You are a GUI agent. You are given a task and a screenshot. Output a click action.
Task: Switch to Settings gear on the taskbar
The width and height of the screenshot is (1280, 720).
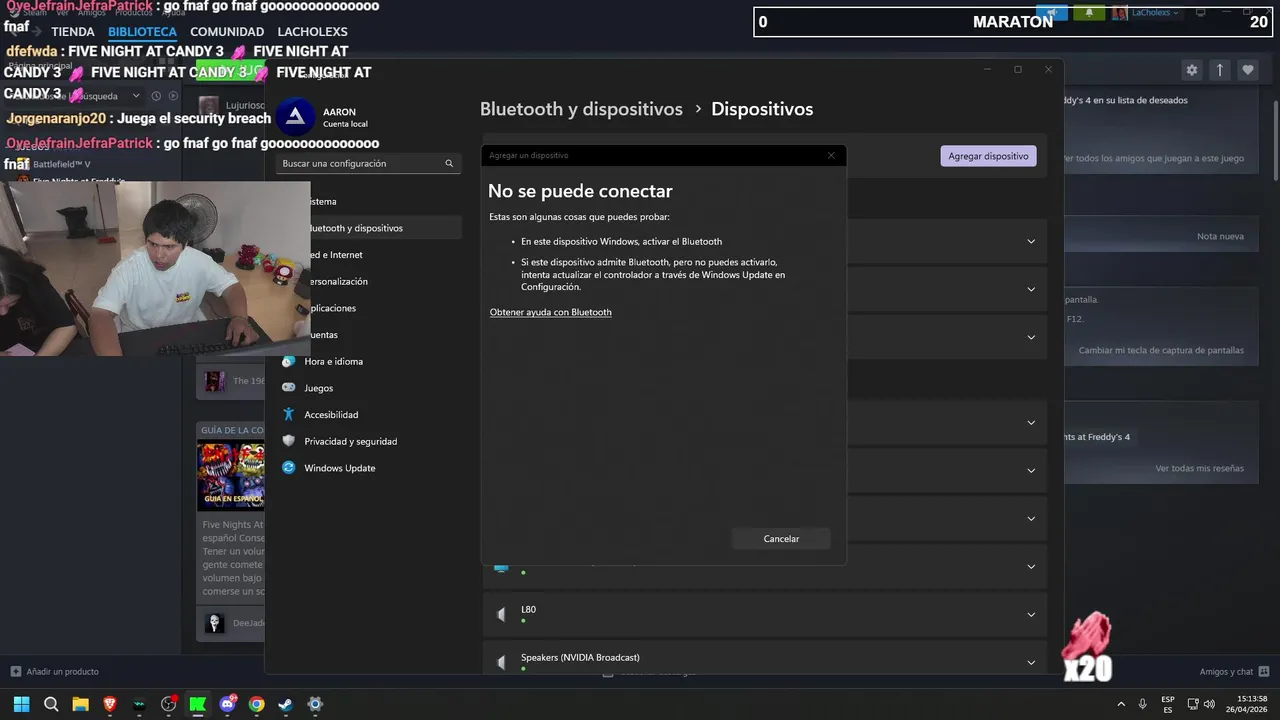coord(315,704)
